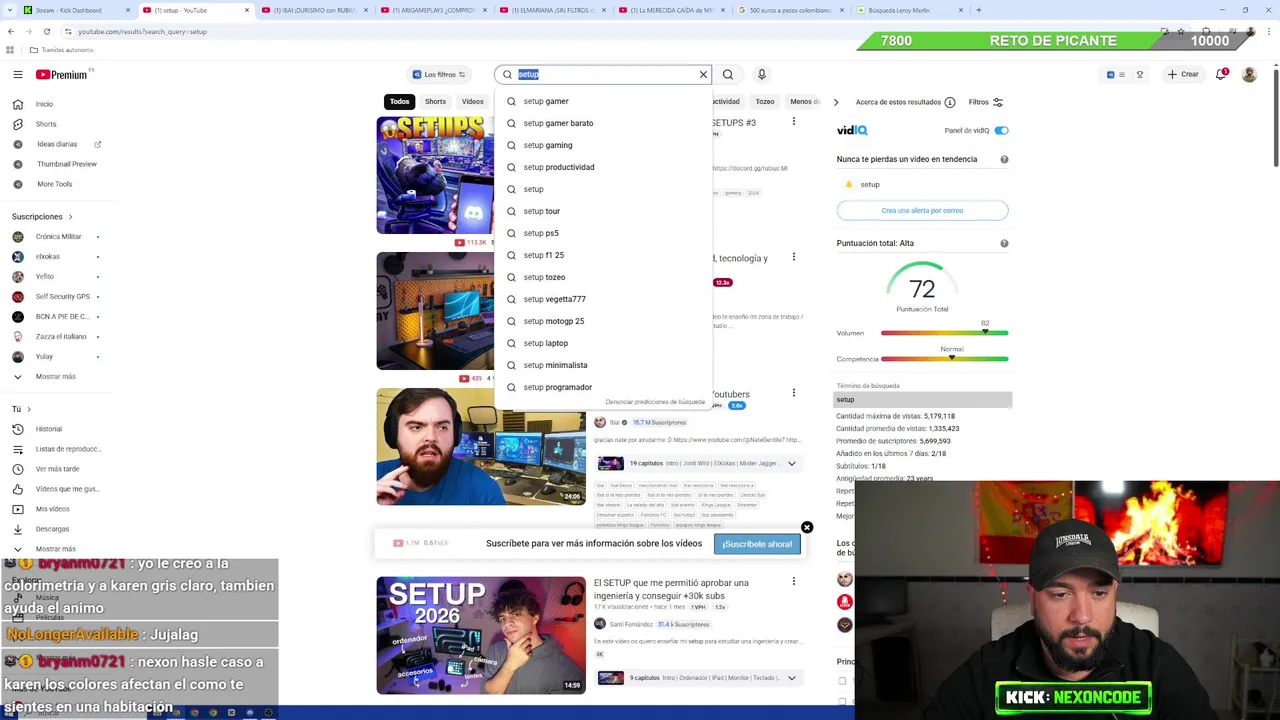Open help for Puntuación total

pos(1004,243)
